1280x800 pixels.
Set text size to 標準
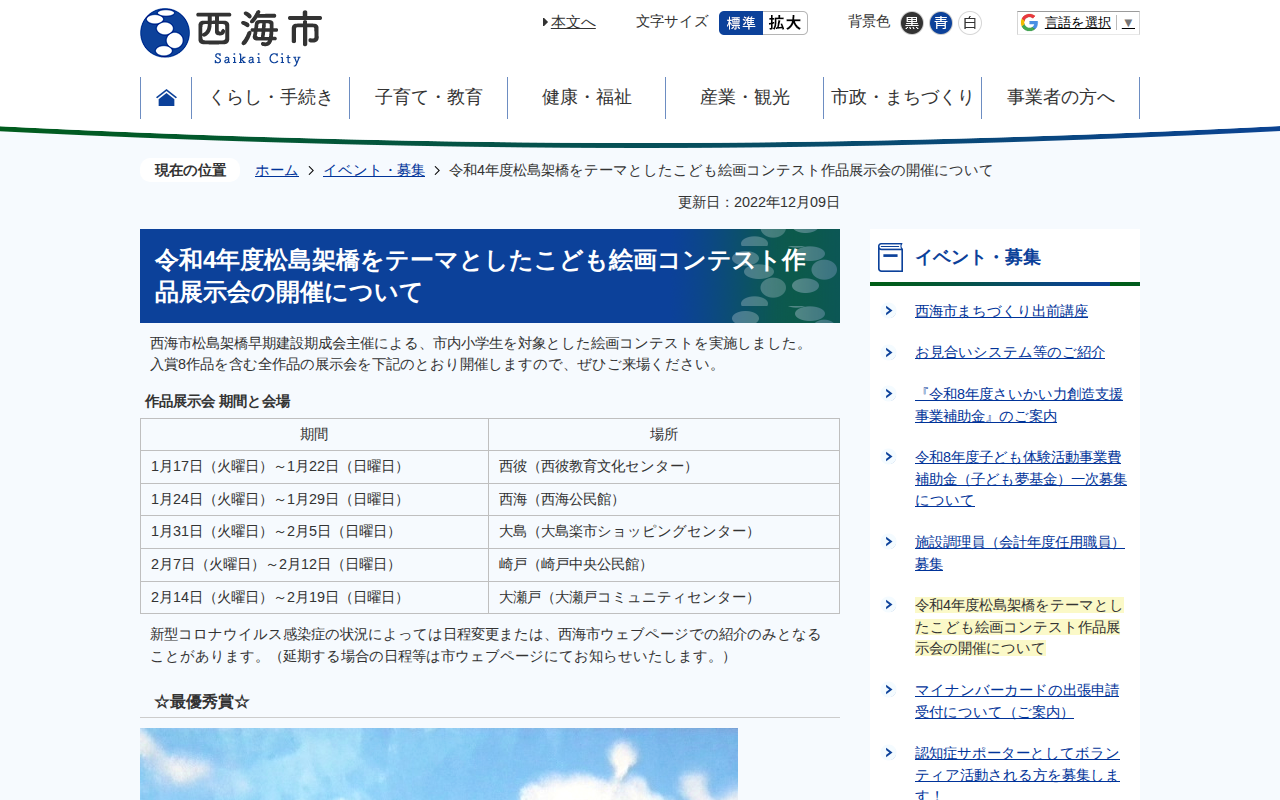point(741,23)
